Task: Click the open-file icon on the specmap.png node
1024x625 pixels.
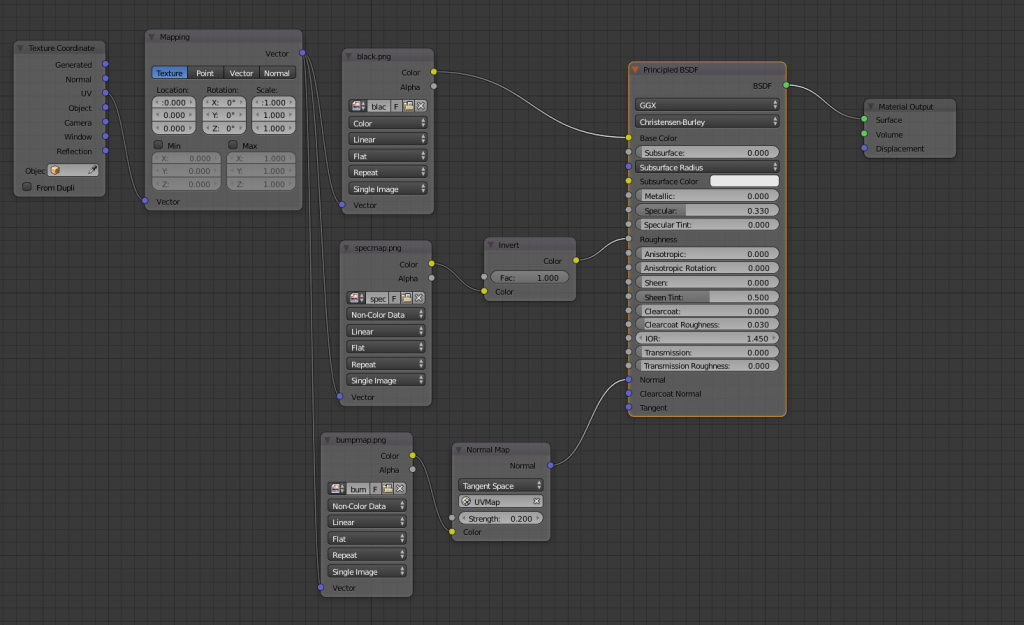Action: [408, 298]
